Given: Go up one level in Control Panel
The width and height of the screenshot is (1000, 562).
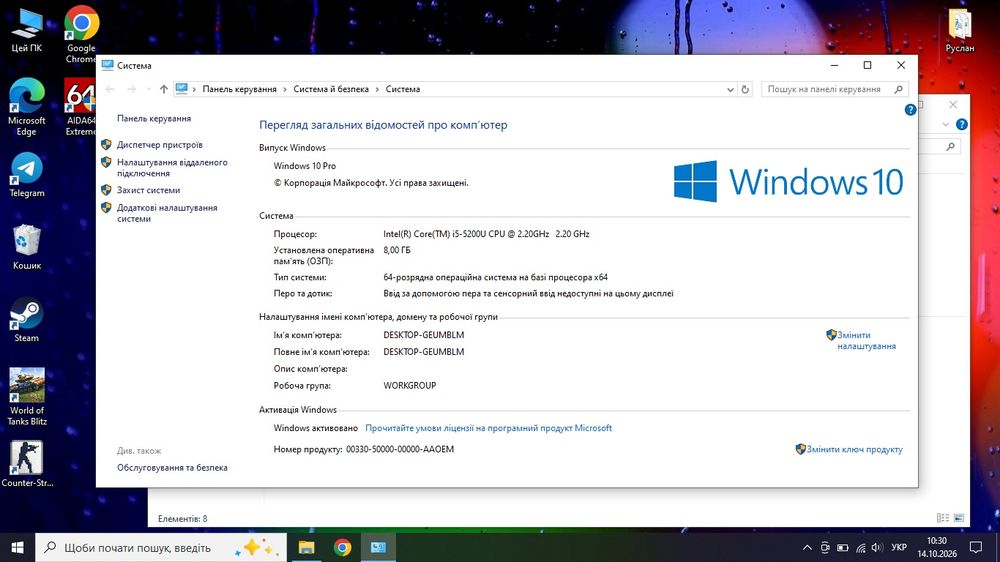Looking at the screenshot, I should click(164, 89).
